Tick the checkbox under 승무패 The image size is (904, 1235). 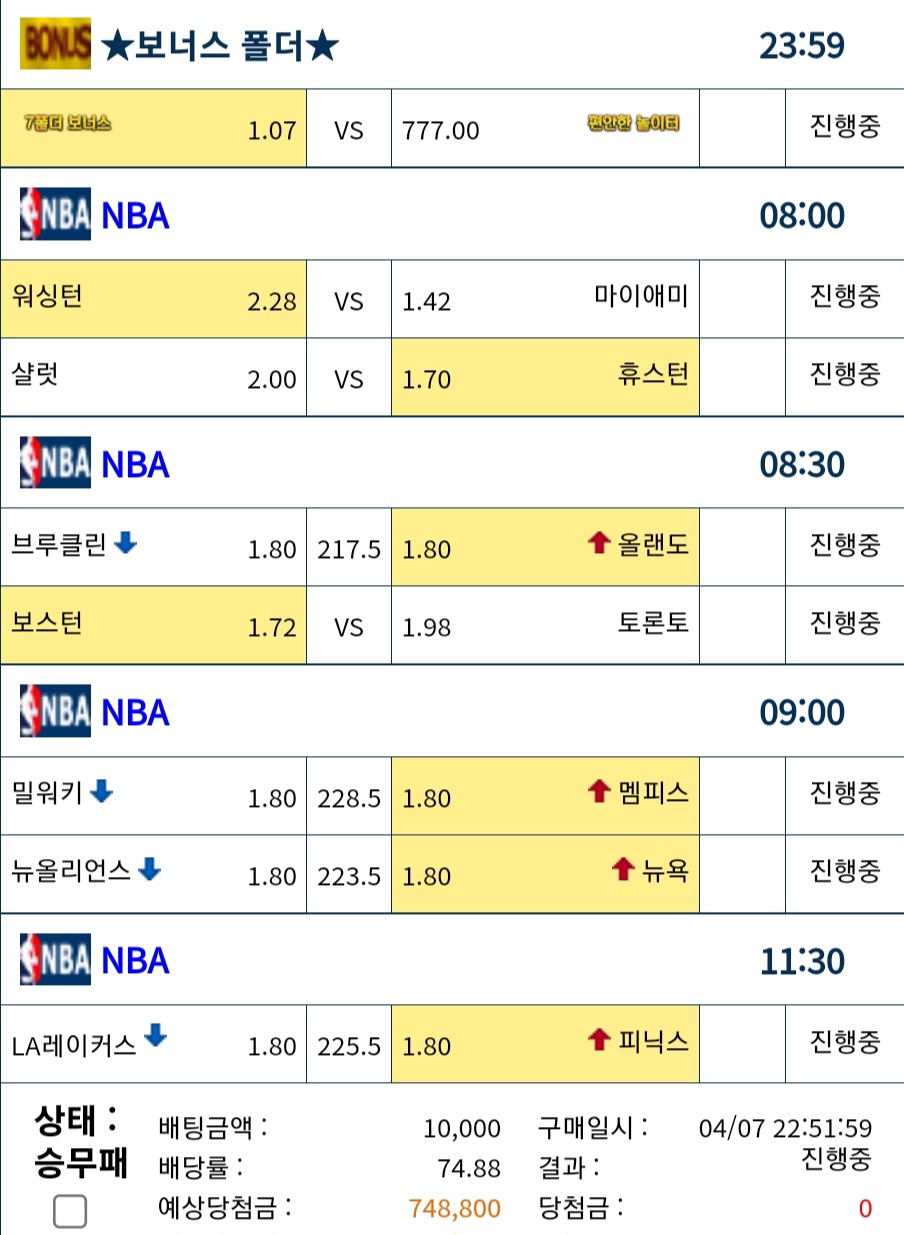tap(70, 1212)
